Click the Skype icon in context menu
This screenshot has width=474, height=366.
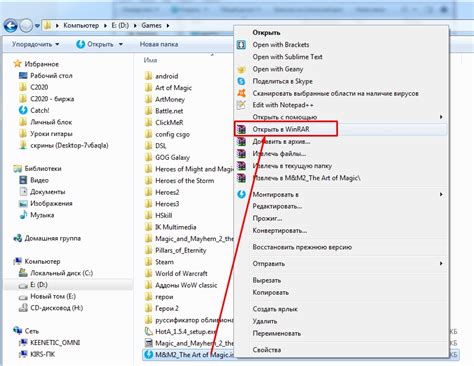coord(241,81)
